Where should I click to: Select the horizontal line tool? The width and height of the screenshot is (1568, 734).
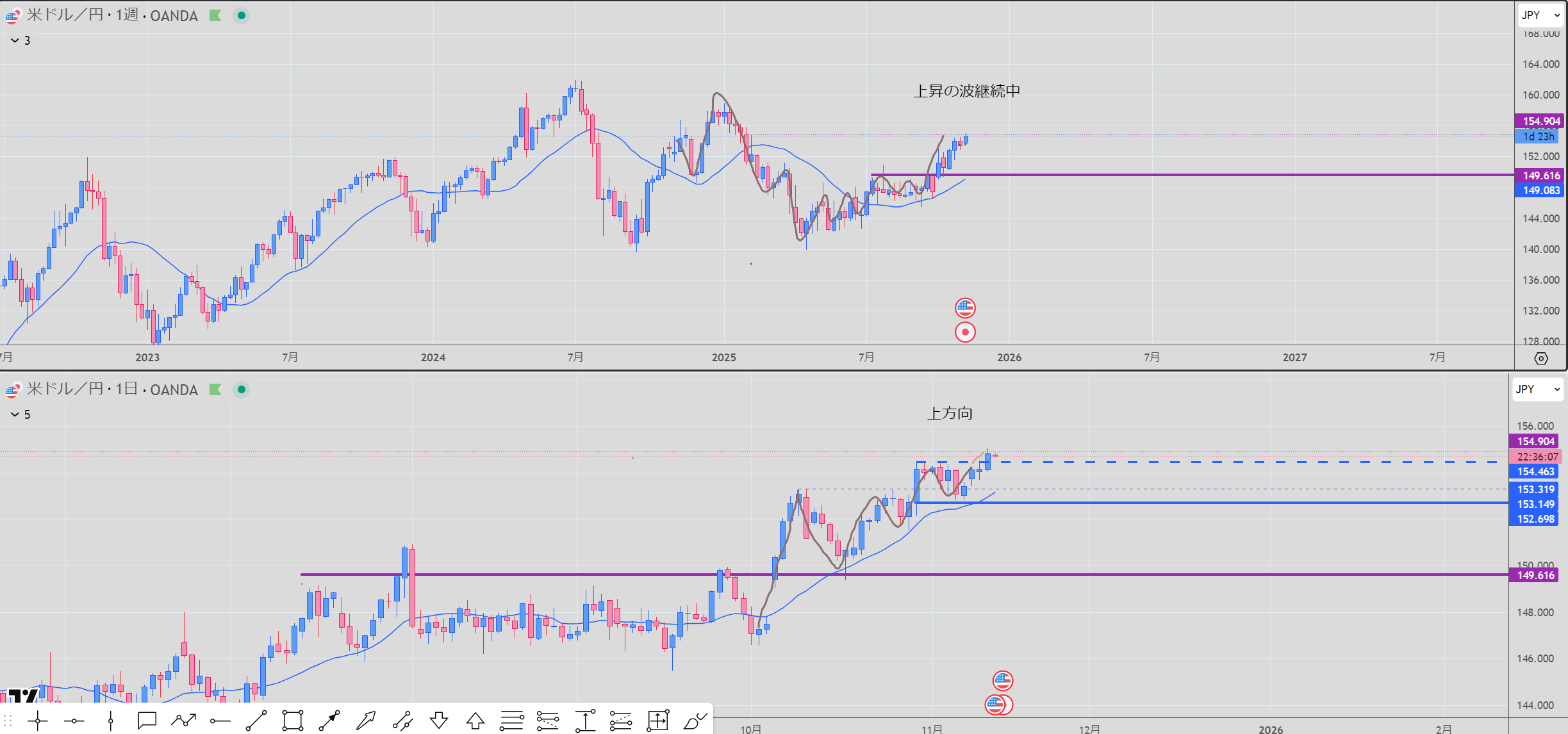74,721
